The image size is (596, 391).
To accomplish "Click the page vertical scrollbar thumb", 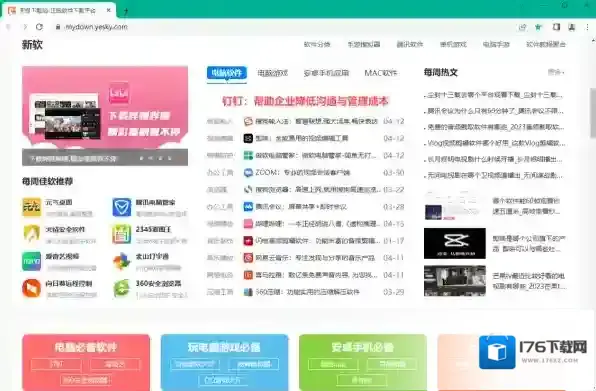I will [x=593, y=112].
